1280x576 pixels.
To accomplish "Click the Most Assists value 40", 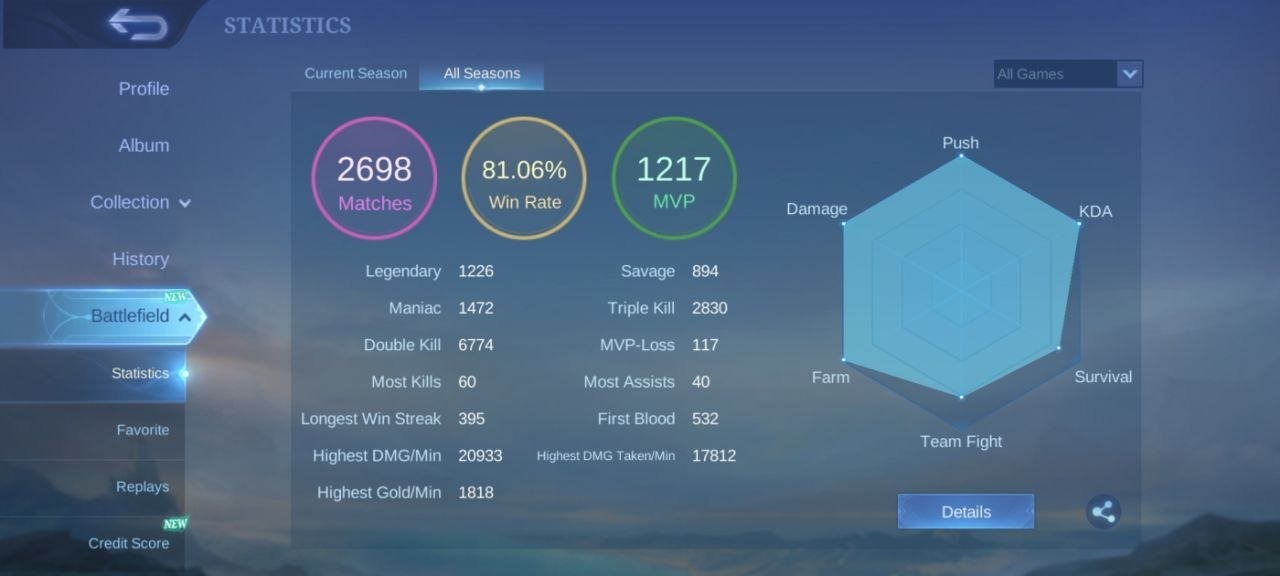I will 701,383.
